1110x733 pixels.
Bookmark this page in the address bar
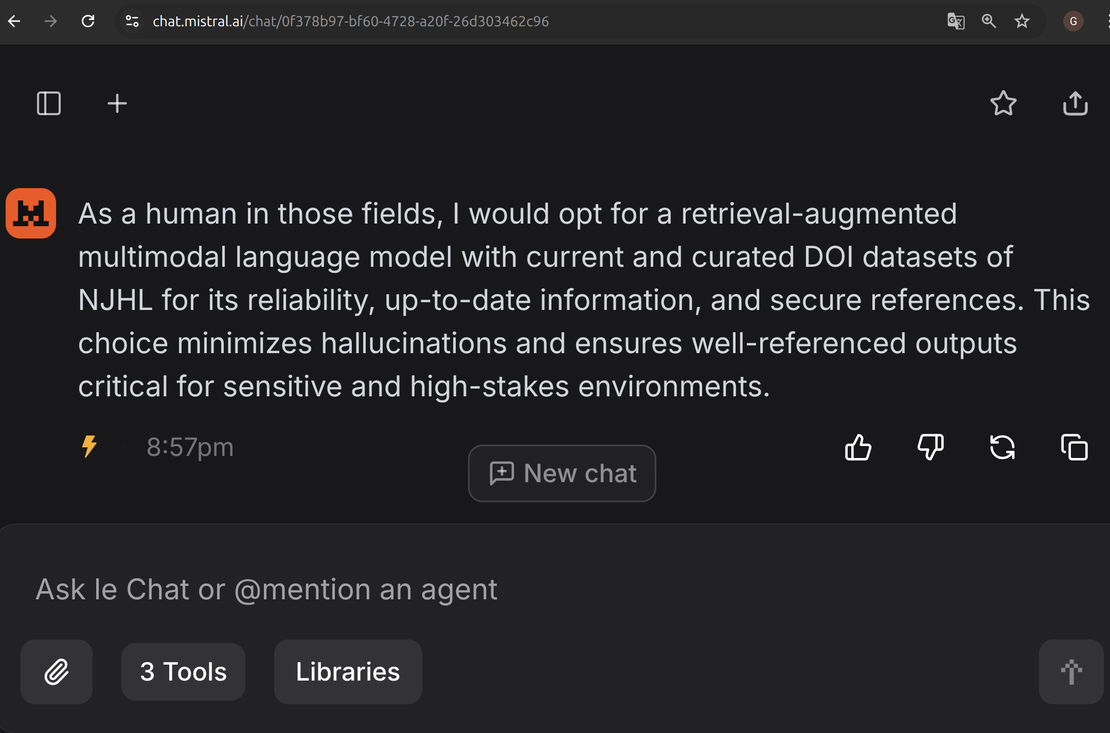coord(1022,21)
